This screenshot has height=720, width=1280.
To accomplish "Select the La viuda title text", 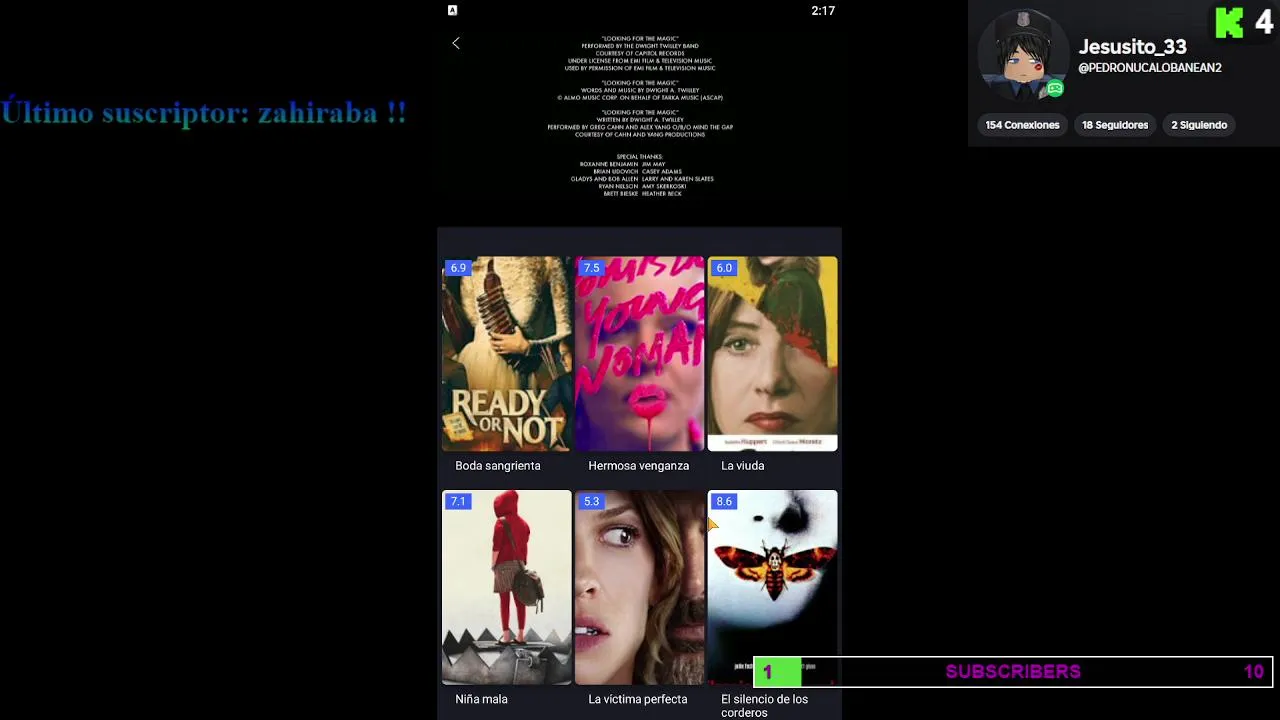I will click(x=743, y=466).
